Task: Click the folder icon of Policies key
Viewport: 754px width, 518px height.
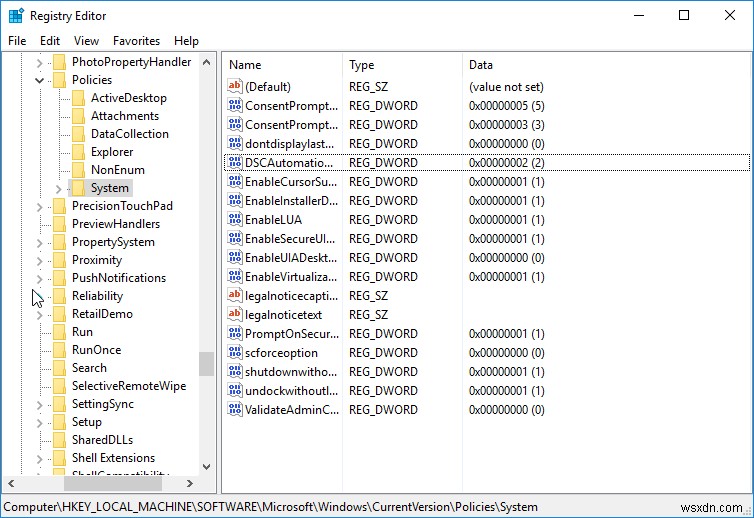Action: [x=59, y=80]
